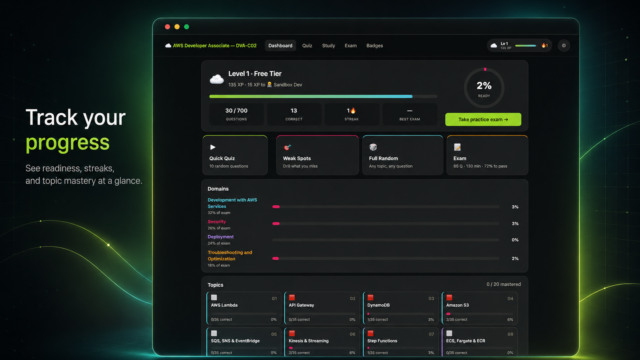This screenshot has width=640, height=360.
Task: Click the API Gateway topic name
Action: 301,305
